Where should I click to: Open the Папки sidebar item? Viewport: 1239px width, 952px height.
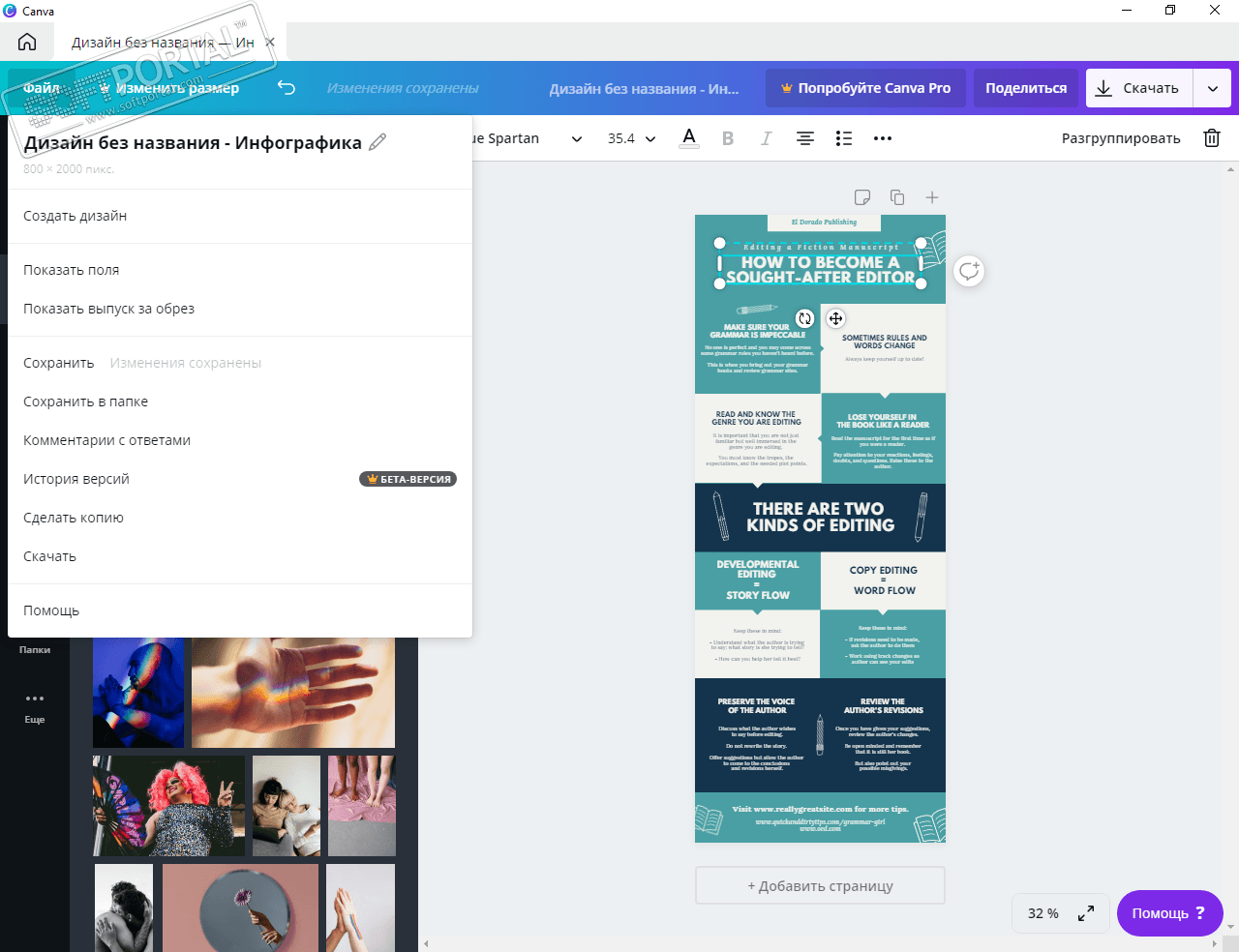(x=35, y=649)
